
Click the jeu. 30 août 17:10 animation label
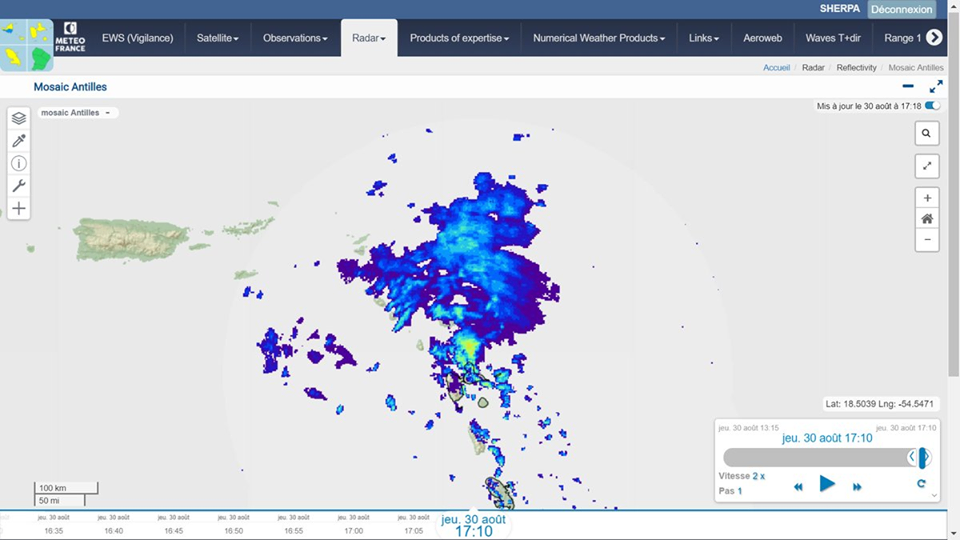click(827, 438)
